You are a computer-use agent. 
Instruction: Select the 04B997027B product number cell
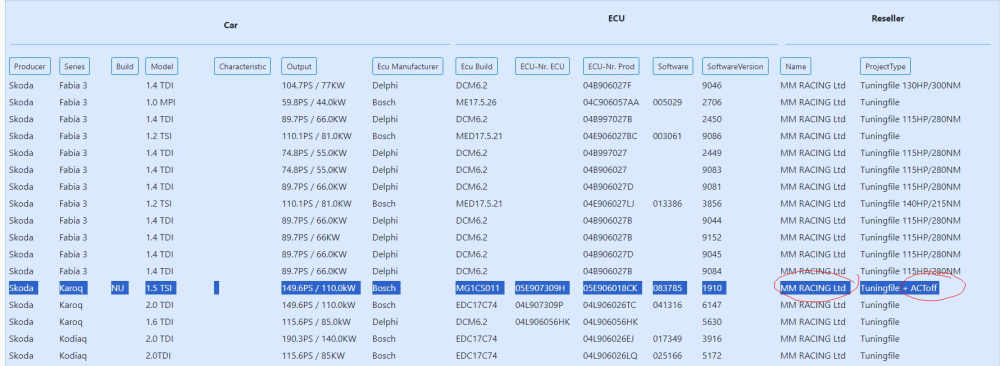click(x=607, y=119)
